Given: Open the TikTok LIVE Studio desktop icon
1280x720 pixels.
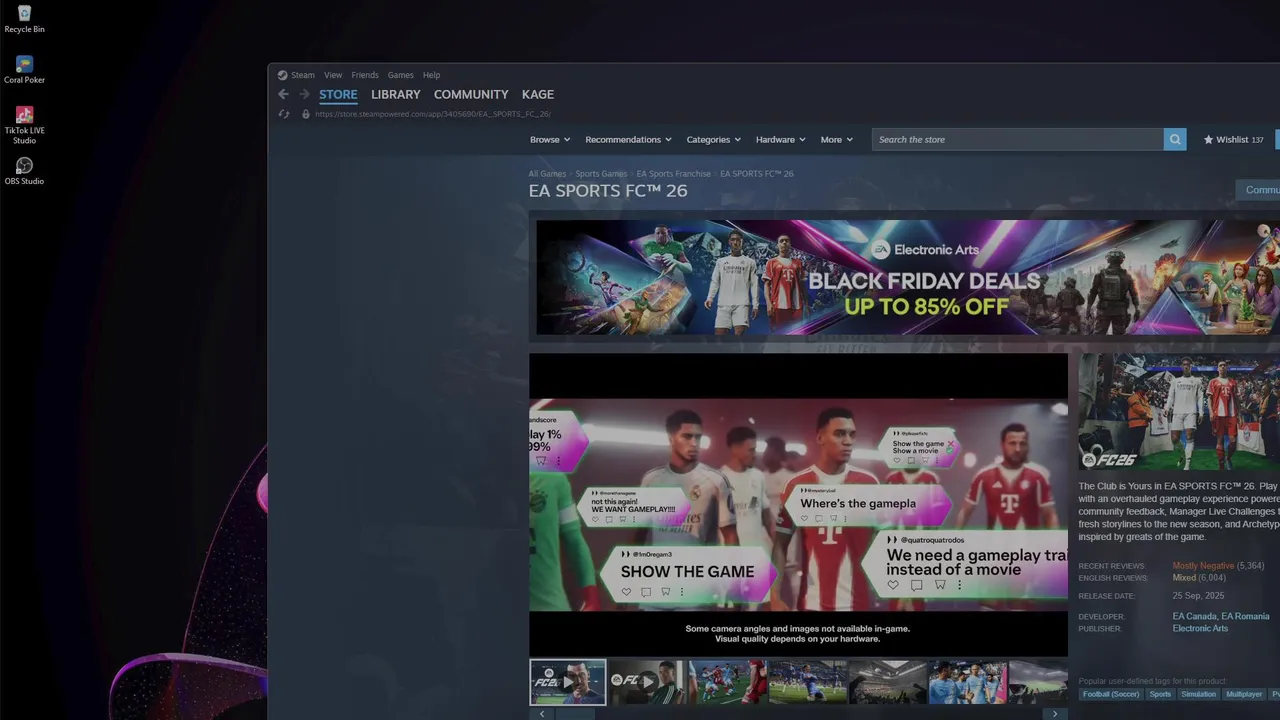Looking at the screenshot, I should click(24, 125).
